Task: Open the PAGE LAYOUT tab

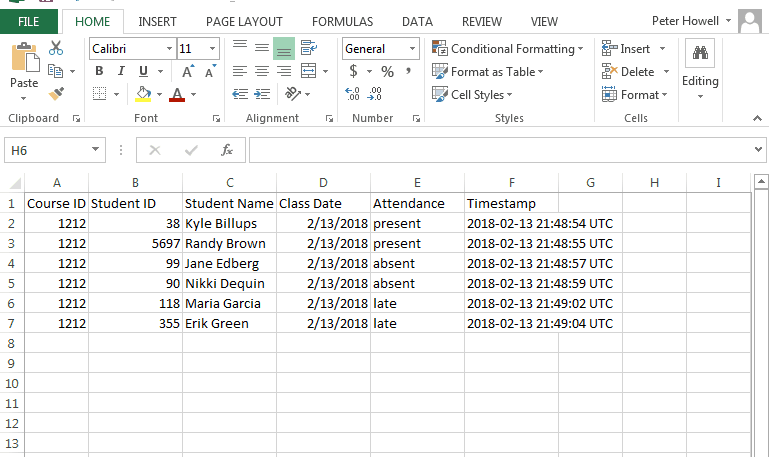Action: tap(244, 21)
